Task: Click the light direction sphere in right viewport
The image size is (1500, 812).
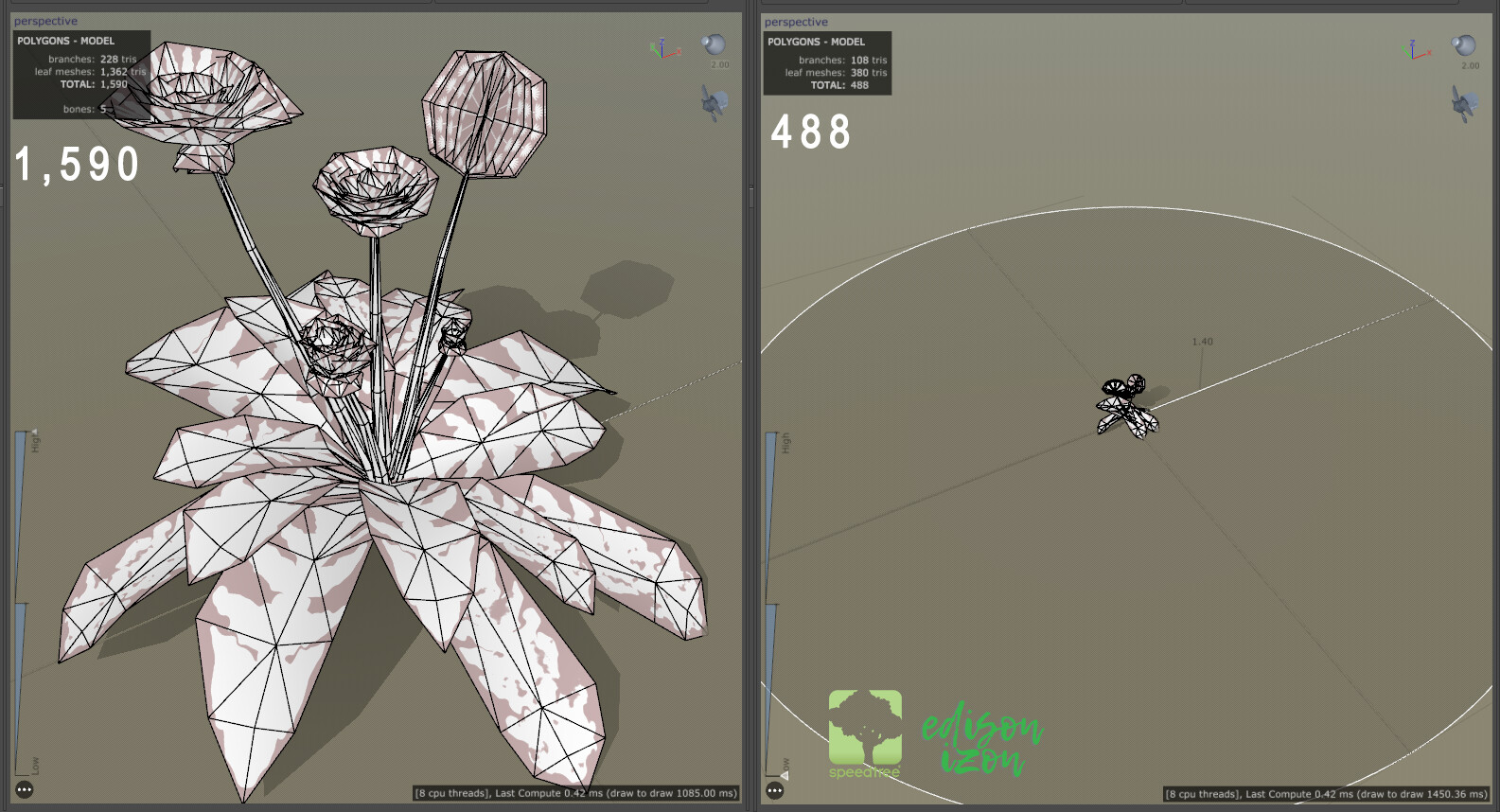Action: pos(1464,45)
